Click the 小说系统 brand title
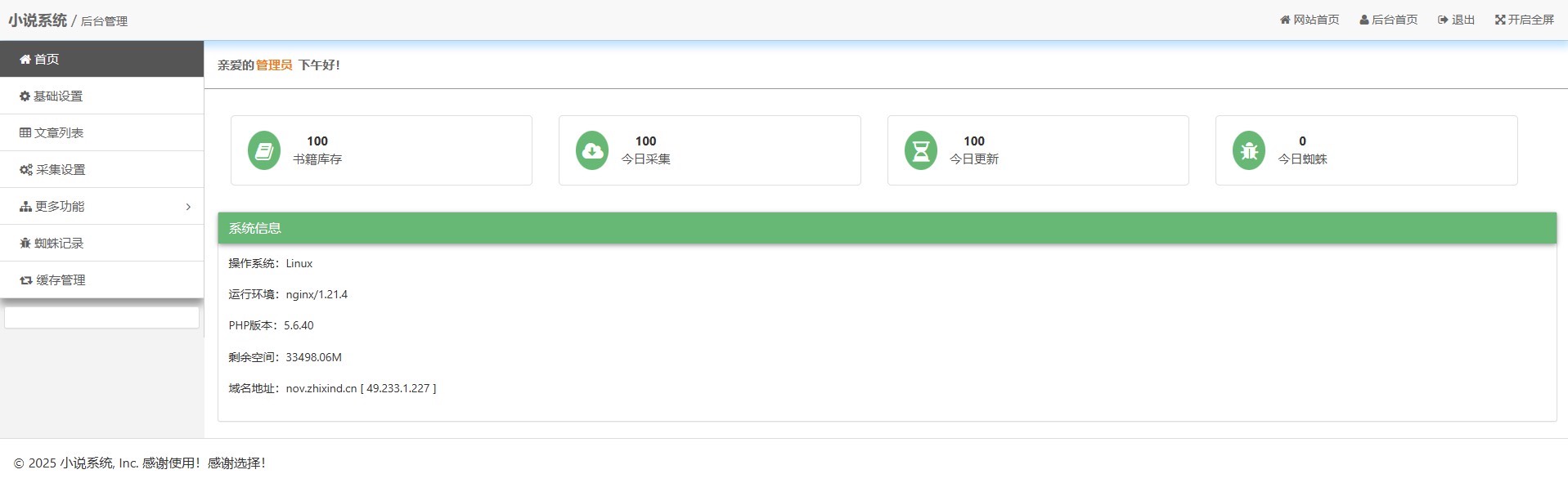This screenshot has height=483, width=1568. 38,20
